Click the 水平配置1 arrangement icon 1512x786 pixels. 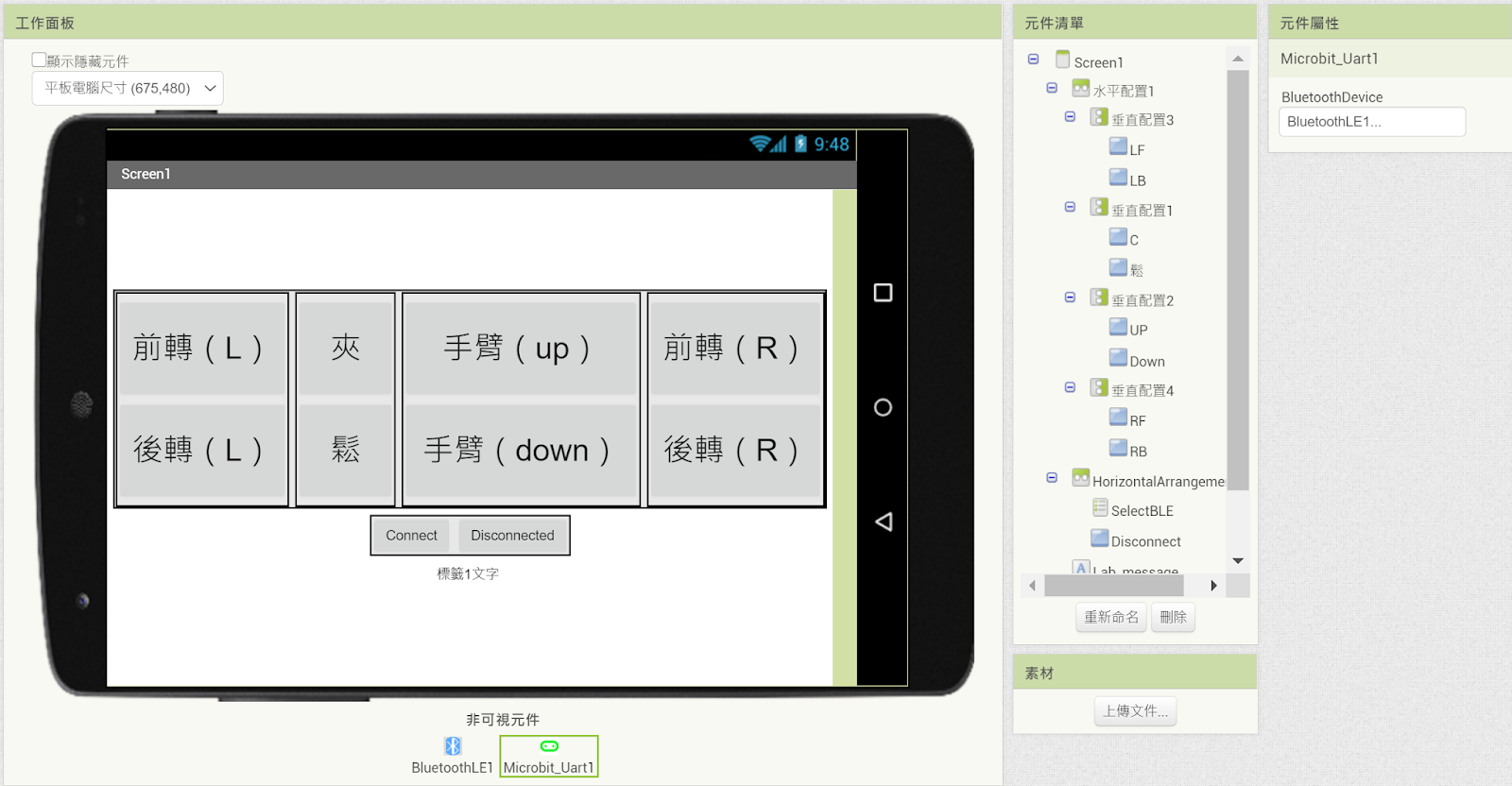point(1081,88)
